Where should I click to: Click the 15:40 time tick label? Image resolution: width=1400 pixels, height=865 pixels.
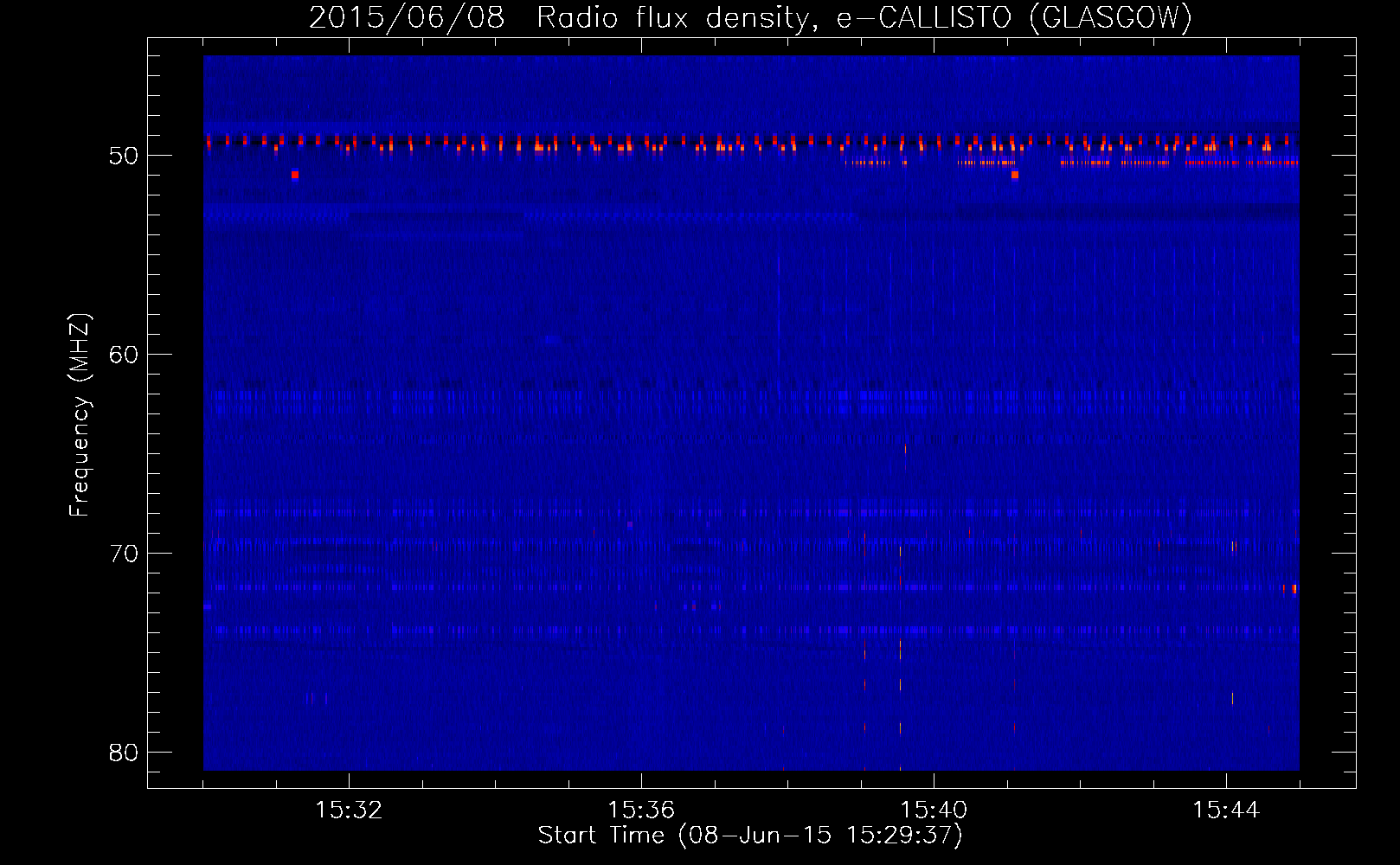(x=934, y=811)
